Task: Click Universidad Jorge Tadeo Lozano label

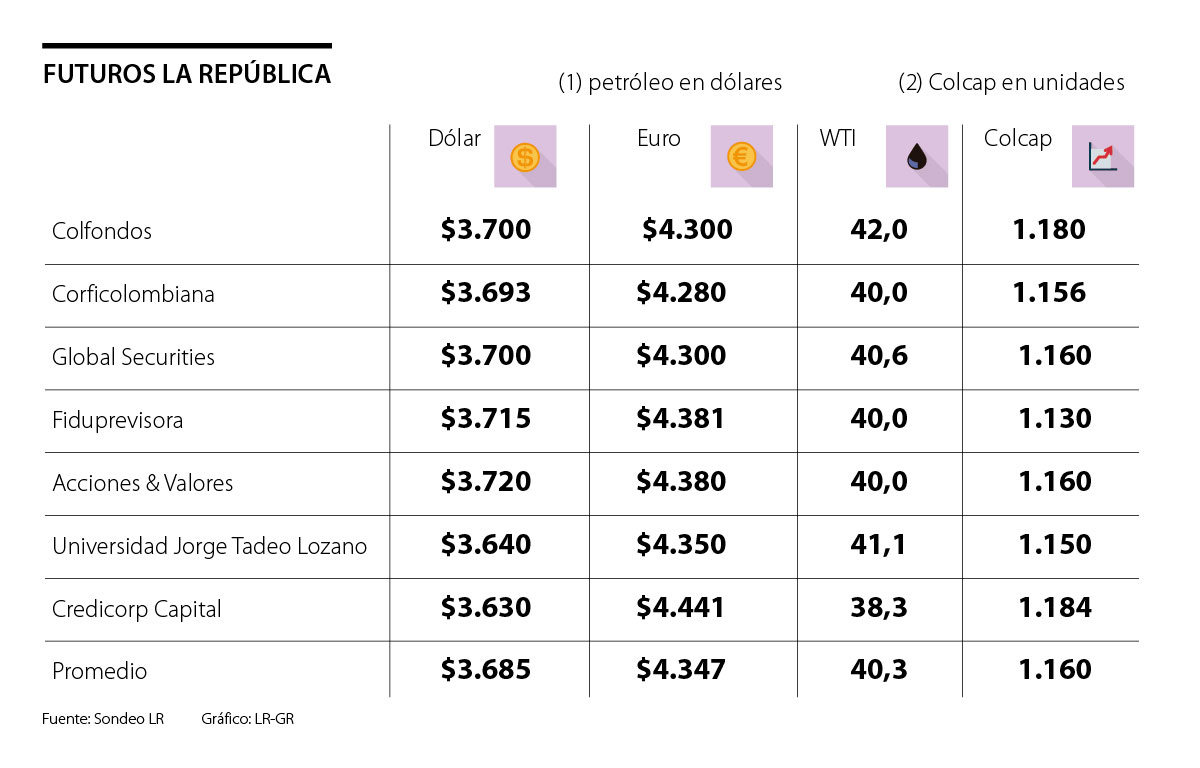Action: pyautogui.click(x=209, y=546)
